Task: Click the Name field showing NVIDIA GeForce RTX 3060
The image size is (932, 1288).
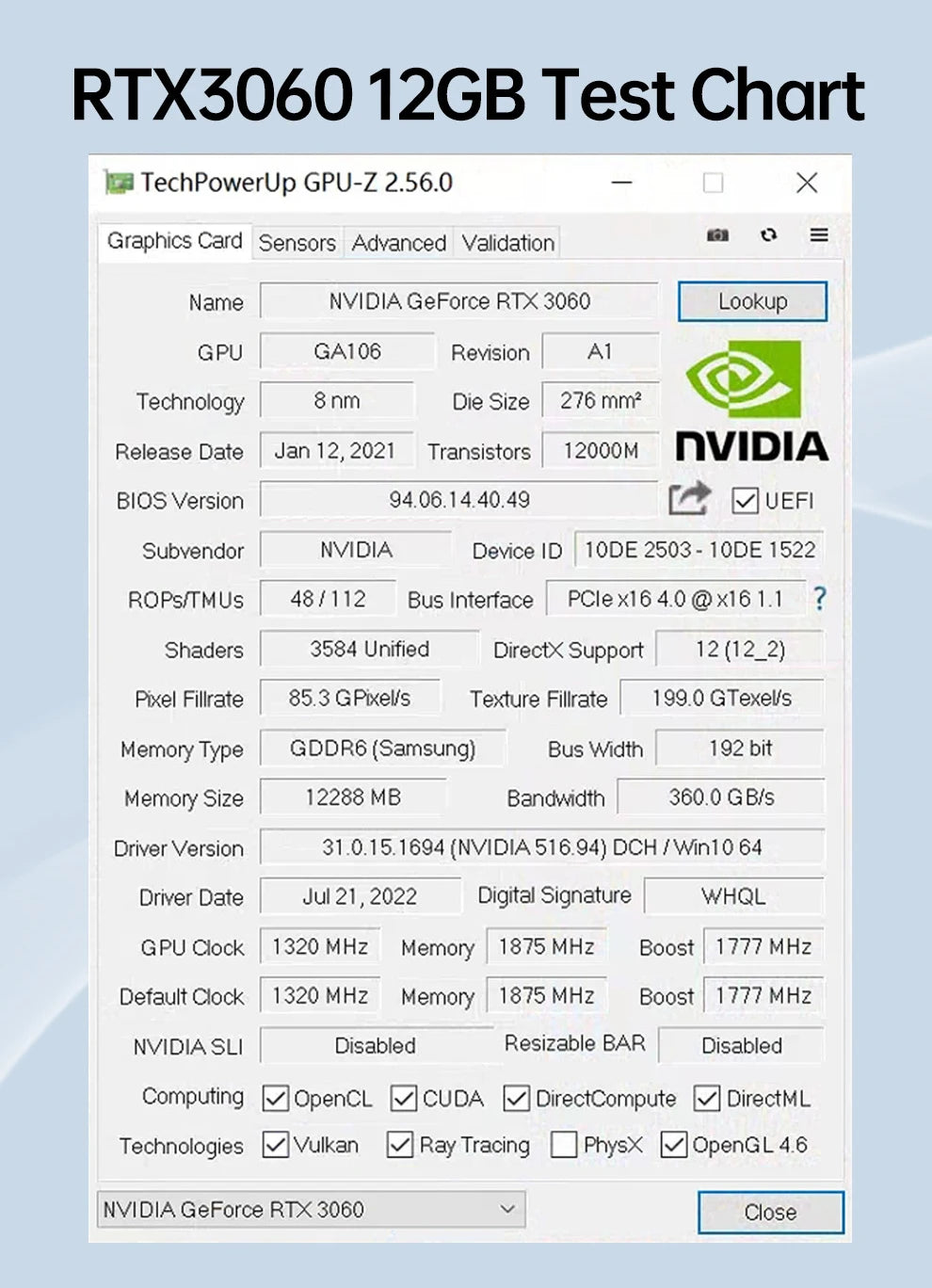Action: (x=459, y=301)
